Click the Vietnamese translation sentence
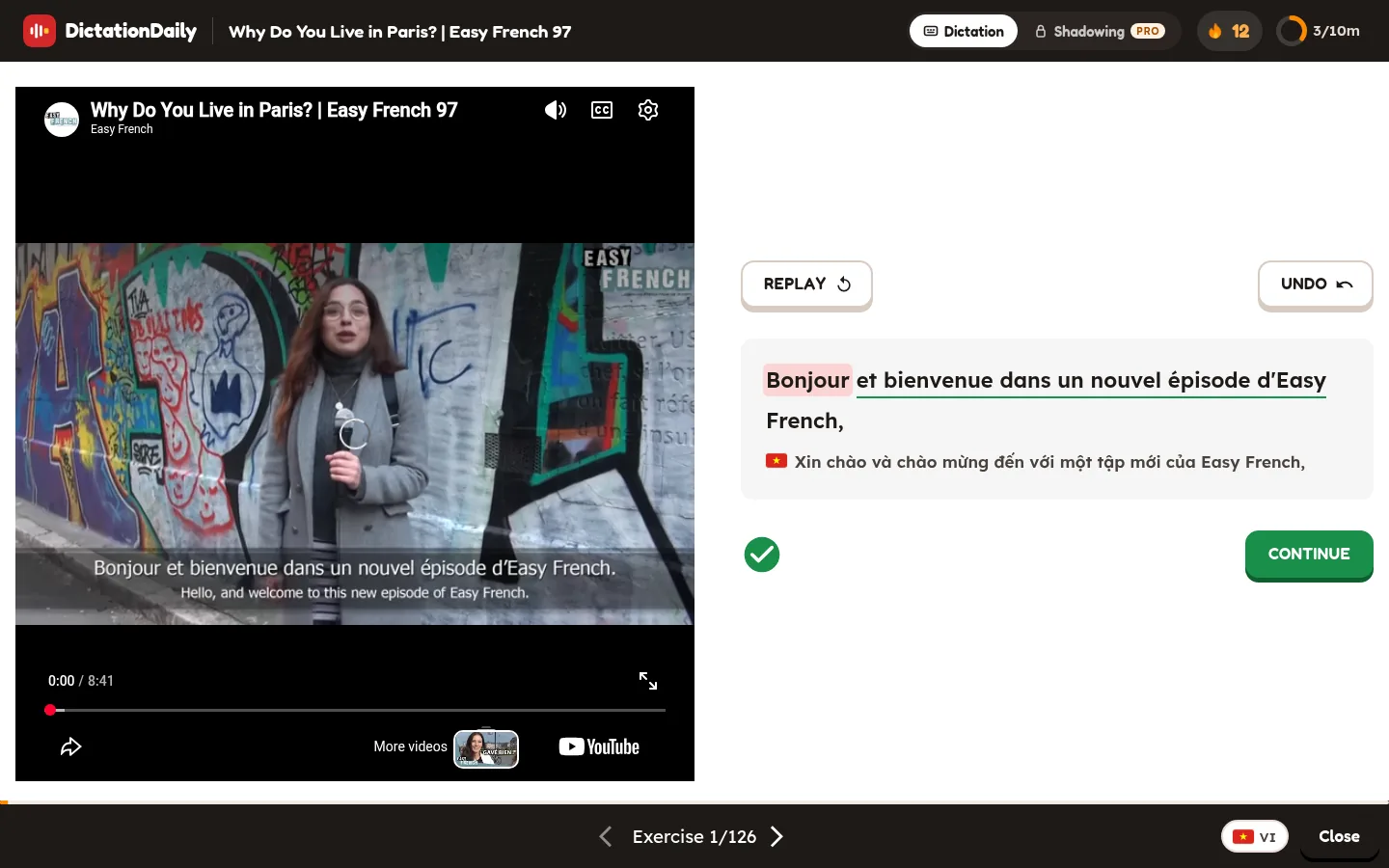1389x868 pixels. [1049, 462]
